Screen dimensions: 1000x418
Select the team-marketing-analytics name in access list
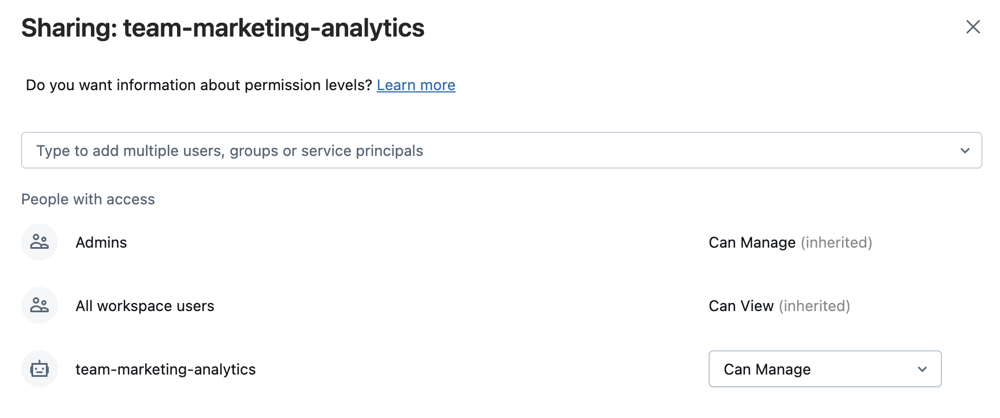(166, 369)
